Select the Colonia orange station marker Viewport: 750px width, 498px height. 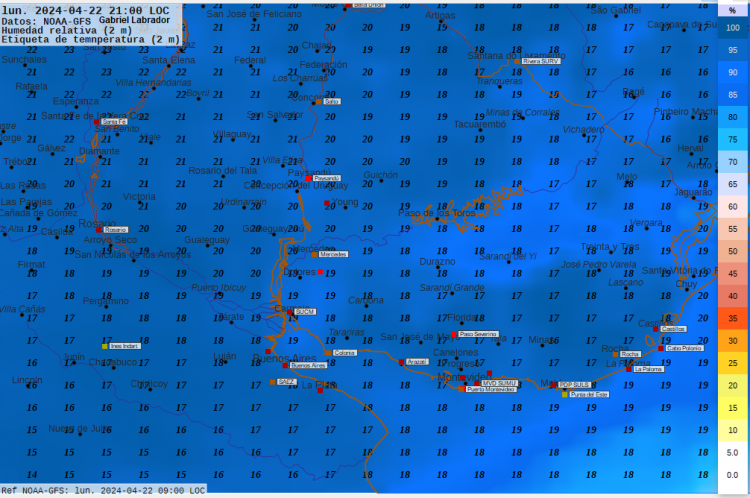click(328, 352)
